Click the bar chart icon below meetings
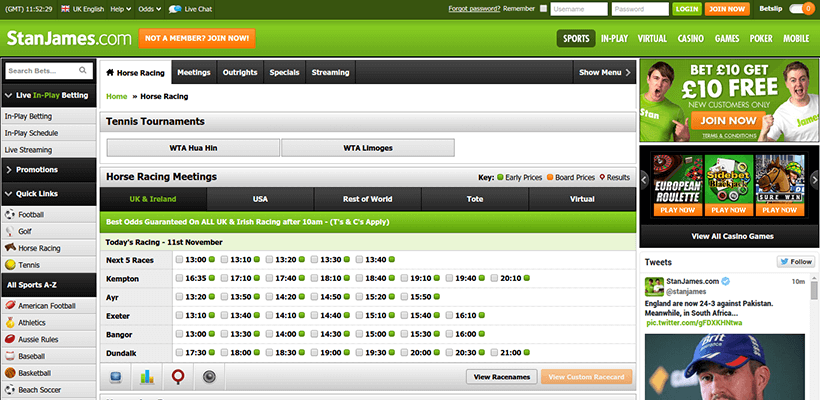 (x=147, y=376)
